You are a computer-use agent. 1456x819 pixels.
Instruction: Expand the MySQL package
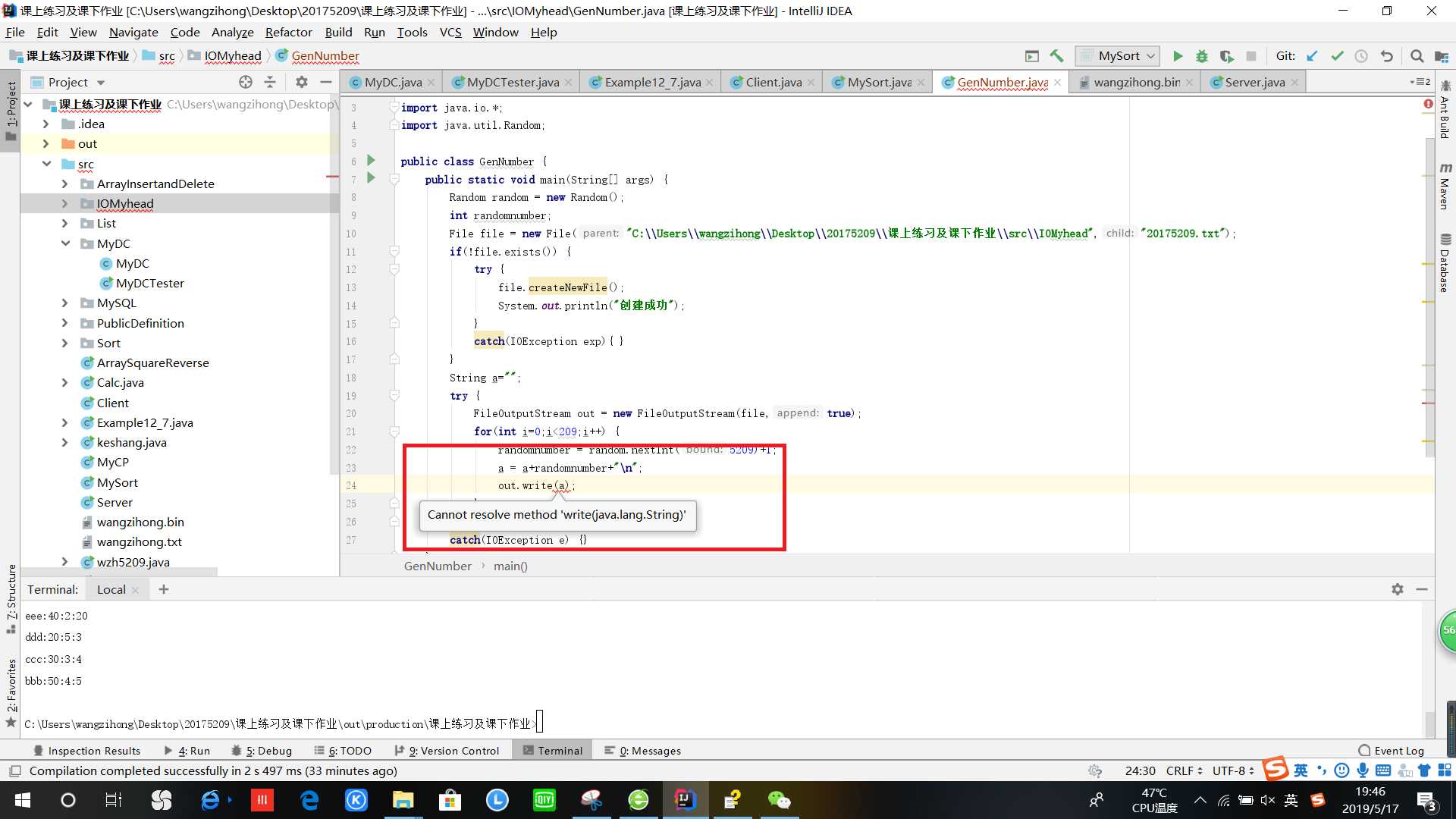tap(64, 303)
